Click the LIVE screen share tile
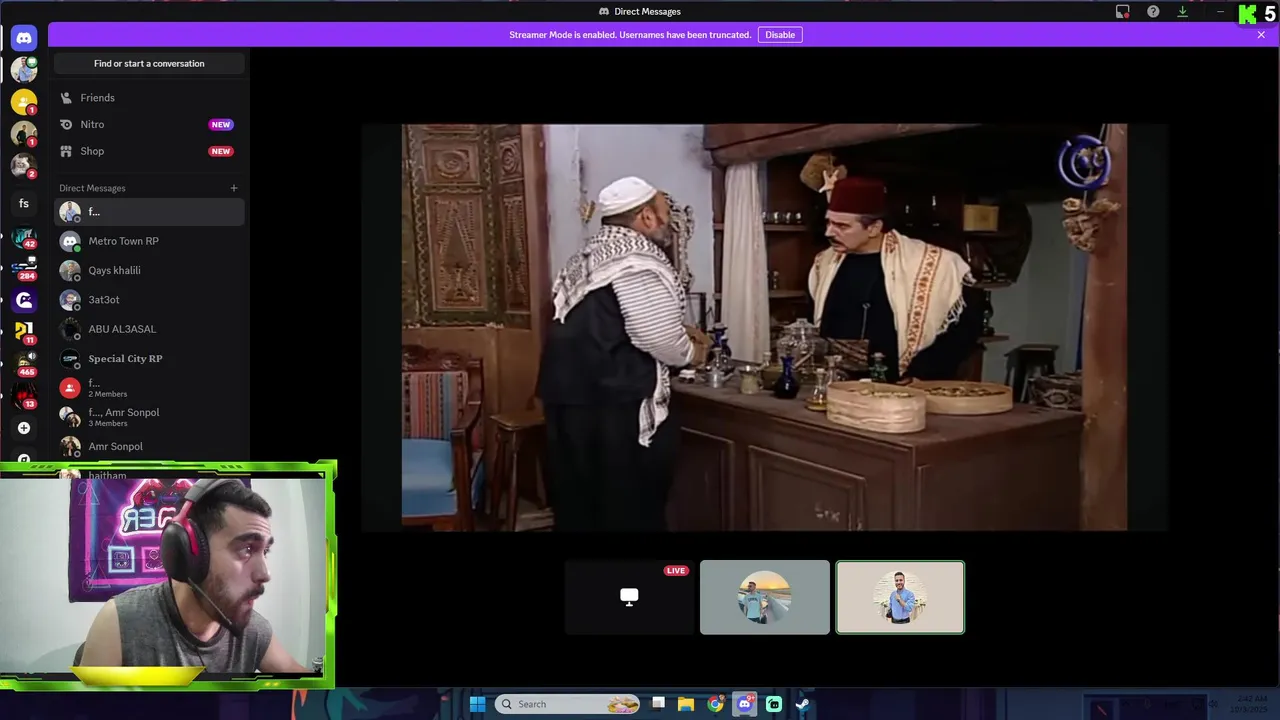 click(629, 597)
